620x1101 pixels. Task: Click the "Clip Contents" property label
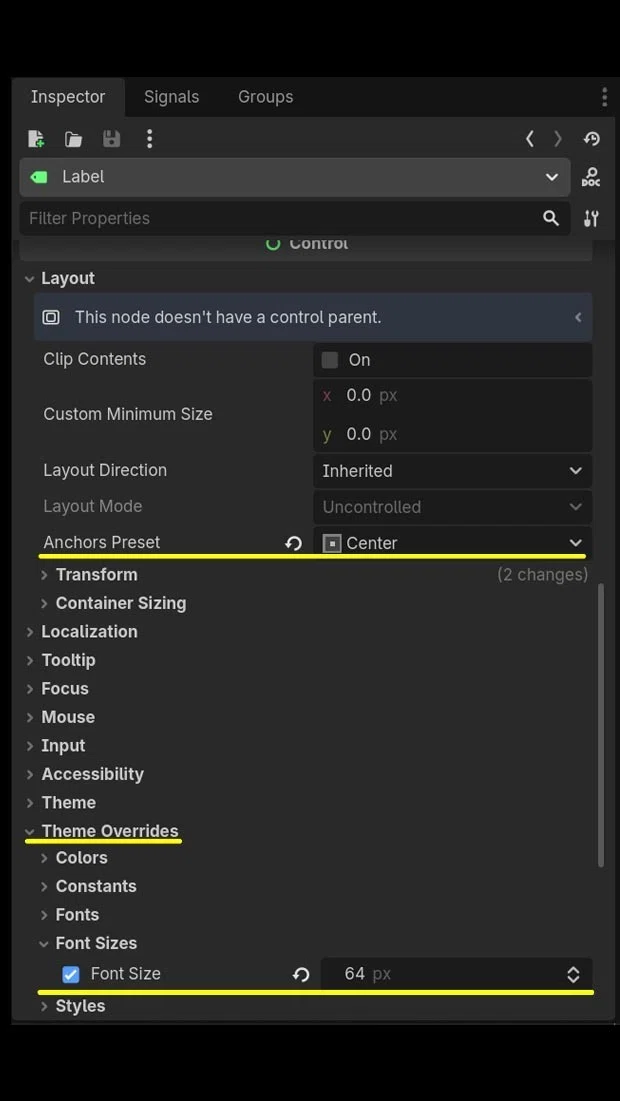point(95,359)
